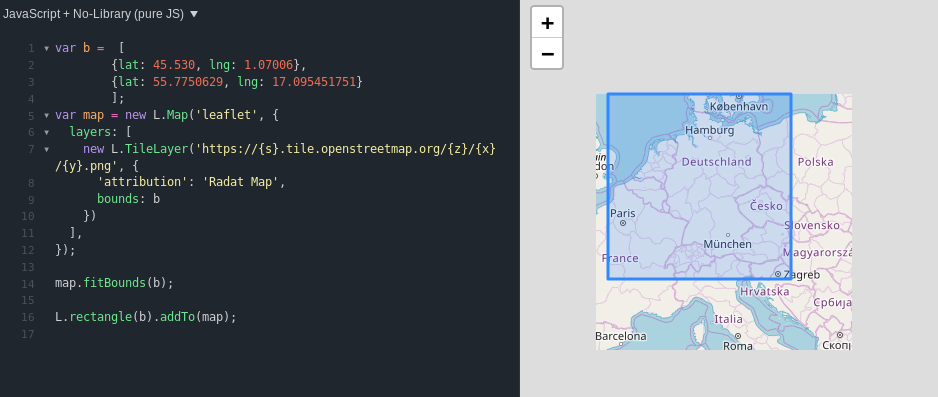Collapse the fold arrow on line 5
Screen dimensions: 938x397
[47, 115]
